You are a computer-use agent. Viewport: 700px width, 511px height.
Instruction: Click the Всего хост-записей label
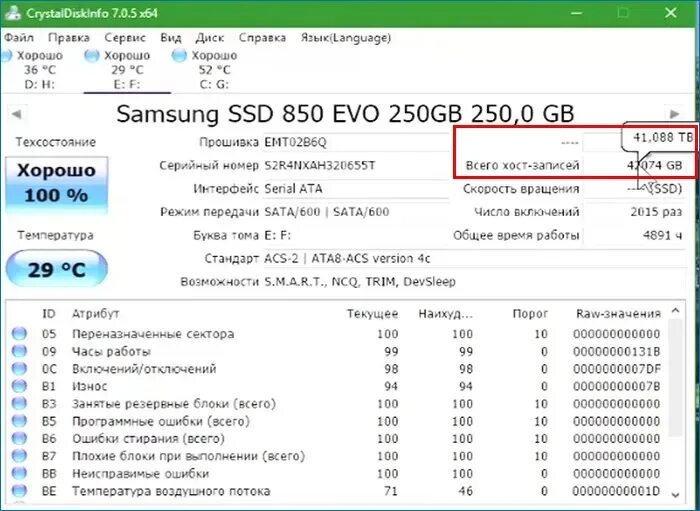pyautogui.click(x=522, y=166)
